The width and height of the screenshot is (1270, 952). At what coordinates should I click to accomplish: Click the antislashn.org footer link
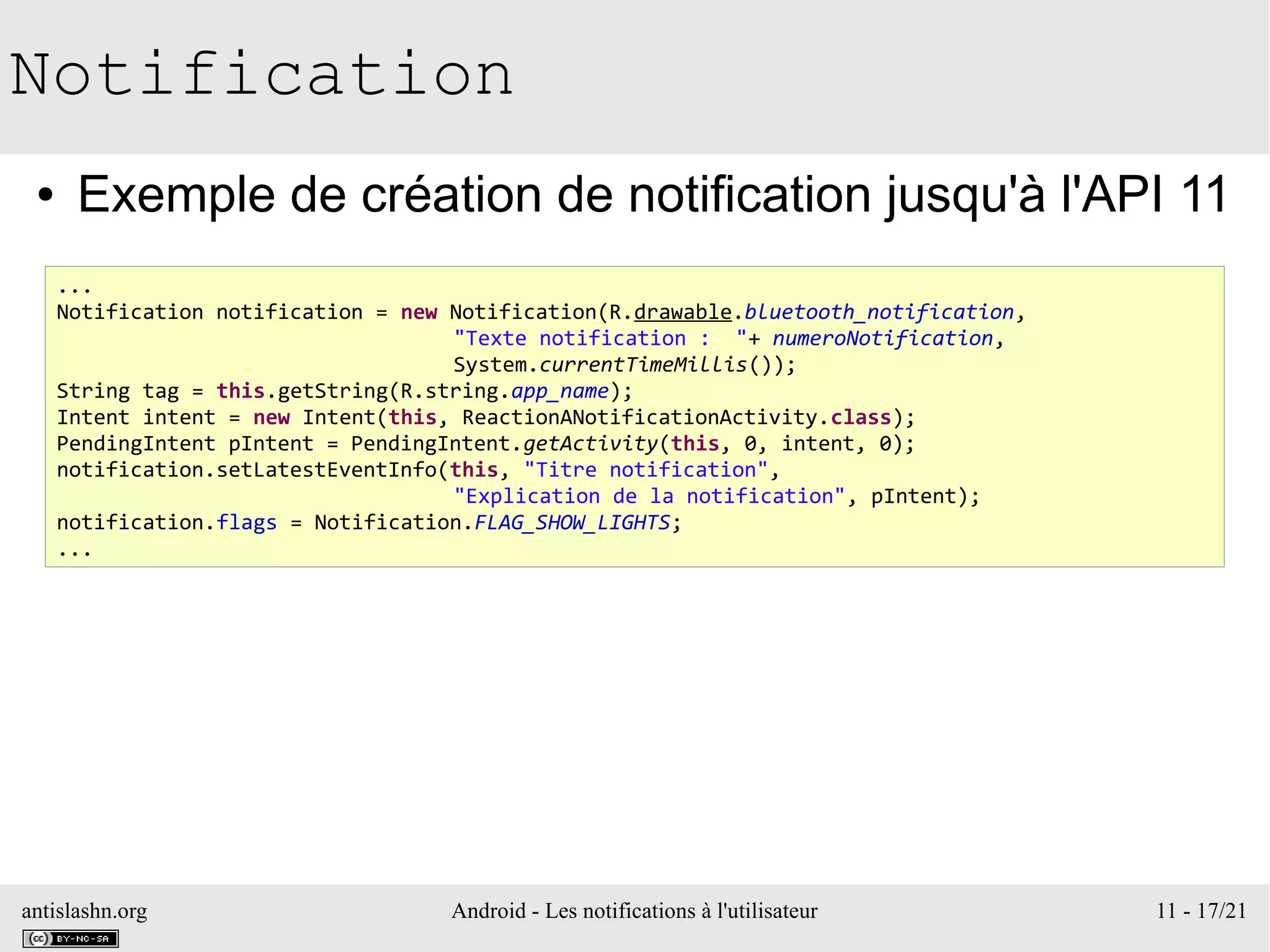tap(84, 911)
